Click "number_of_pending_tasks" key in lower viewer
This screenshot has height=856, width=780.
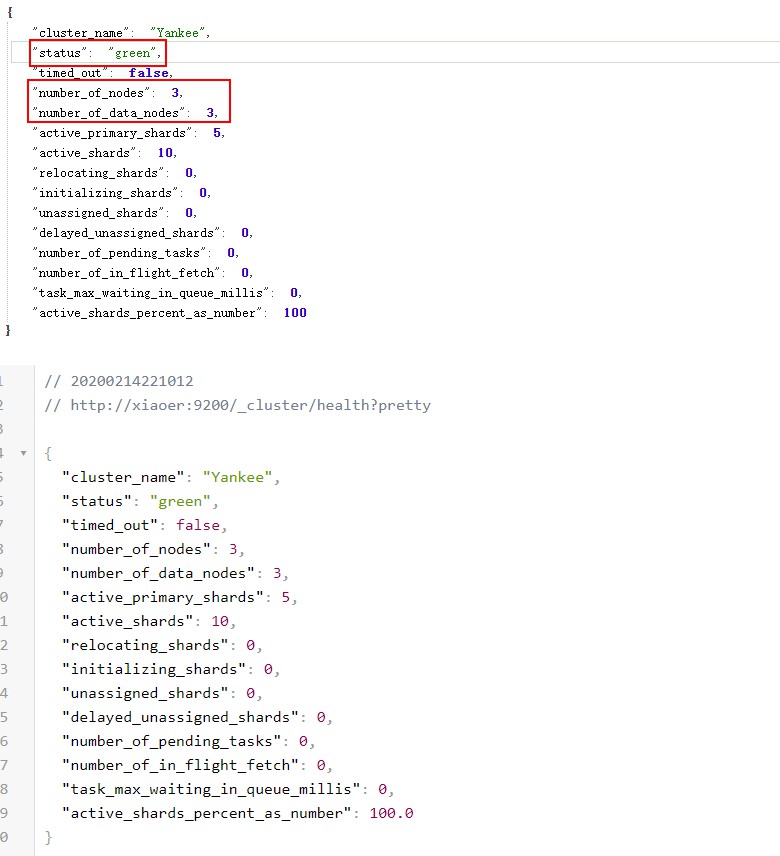[172, 741]
